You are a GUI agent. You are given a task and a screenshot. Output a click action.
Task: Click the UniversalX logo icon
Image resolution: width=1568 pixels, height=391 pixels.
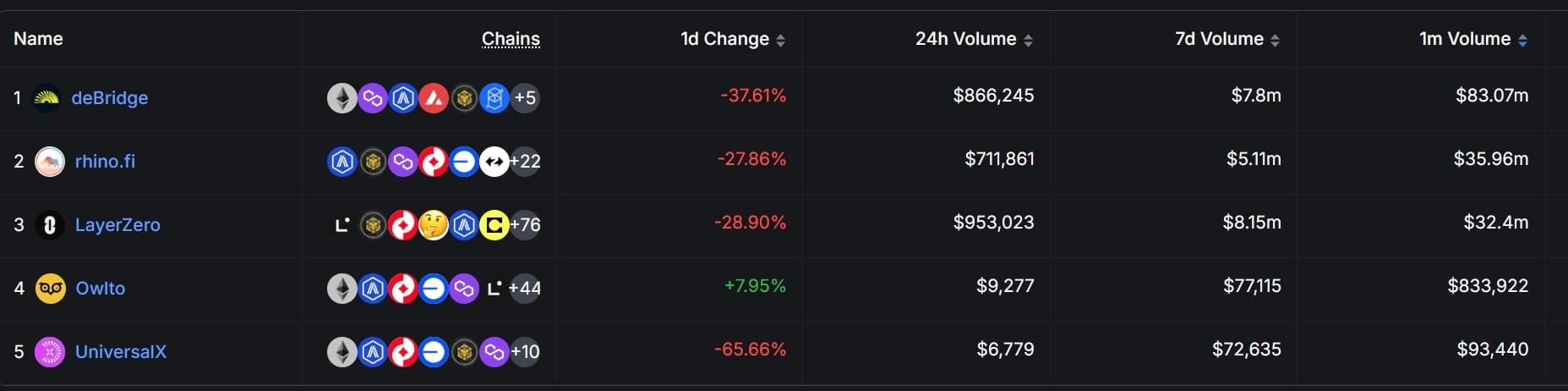coord(50,352)
